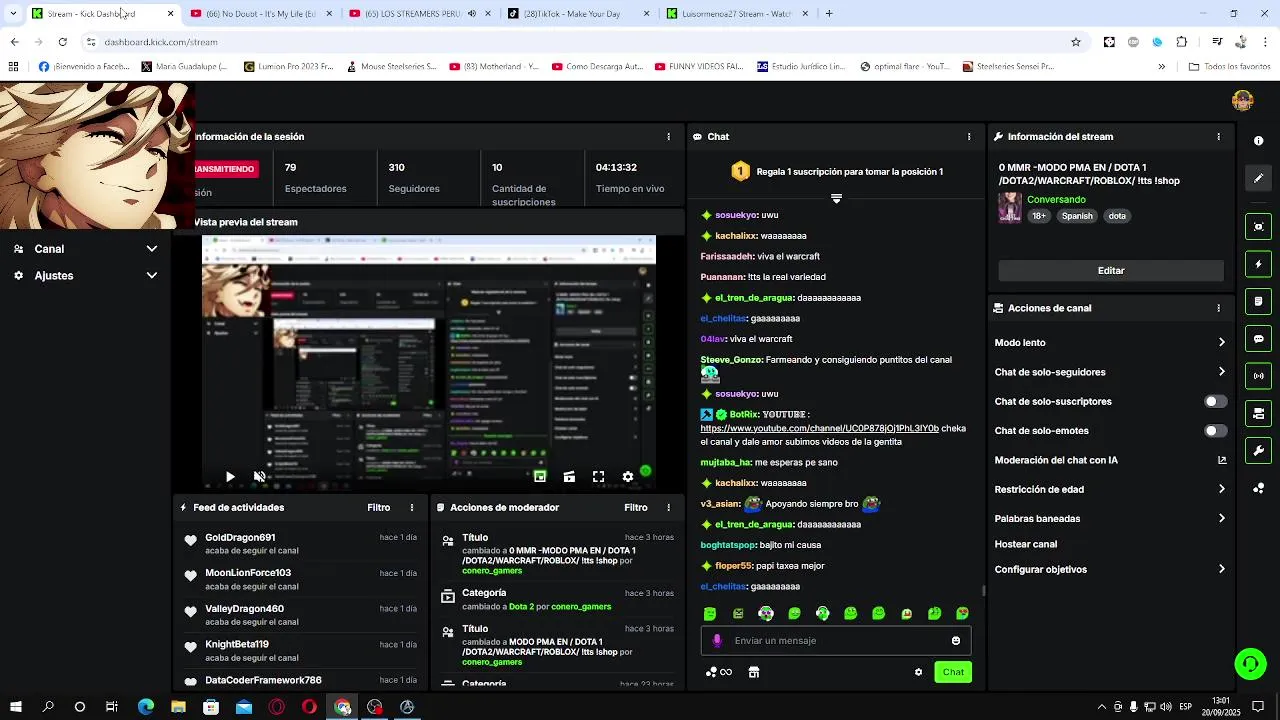Switch to TikTok - Make Your Day tab
Screen dimensions: 1280x720
578,14
